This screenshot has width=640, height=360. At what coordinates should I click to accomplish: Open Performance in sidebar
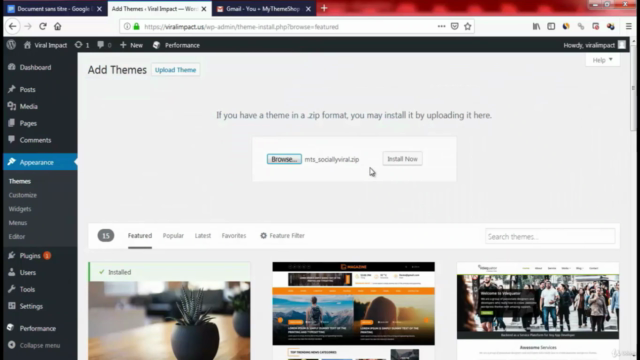[38, 328]
